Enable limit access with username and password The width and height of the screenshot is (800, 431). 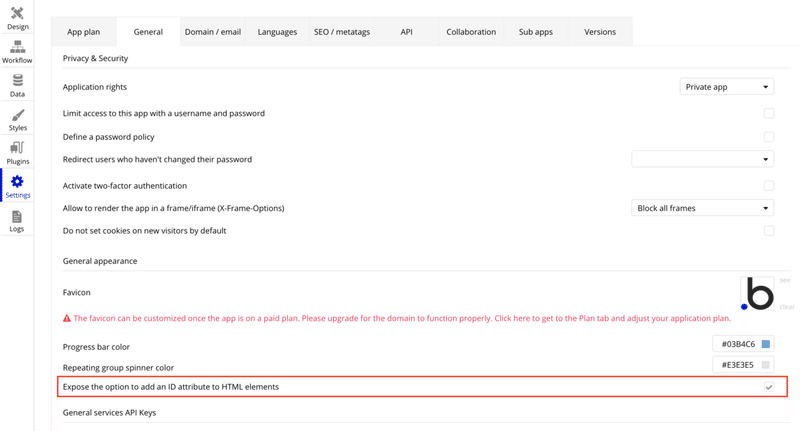click(x=769, y=113)
